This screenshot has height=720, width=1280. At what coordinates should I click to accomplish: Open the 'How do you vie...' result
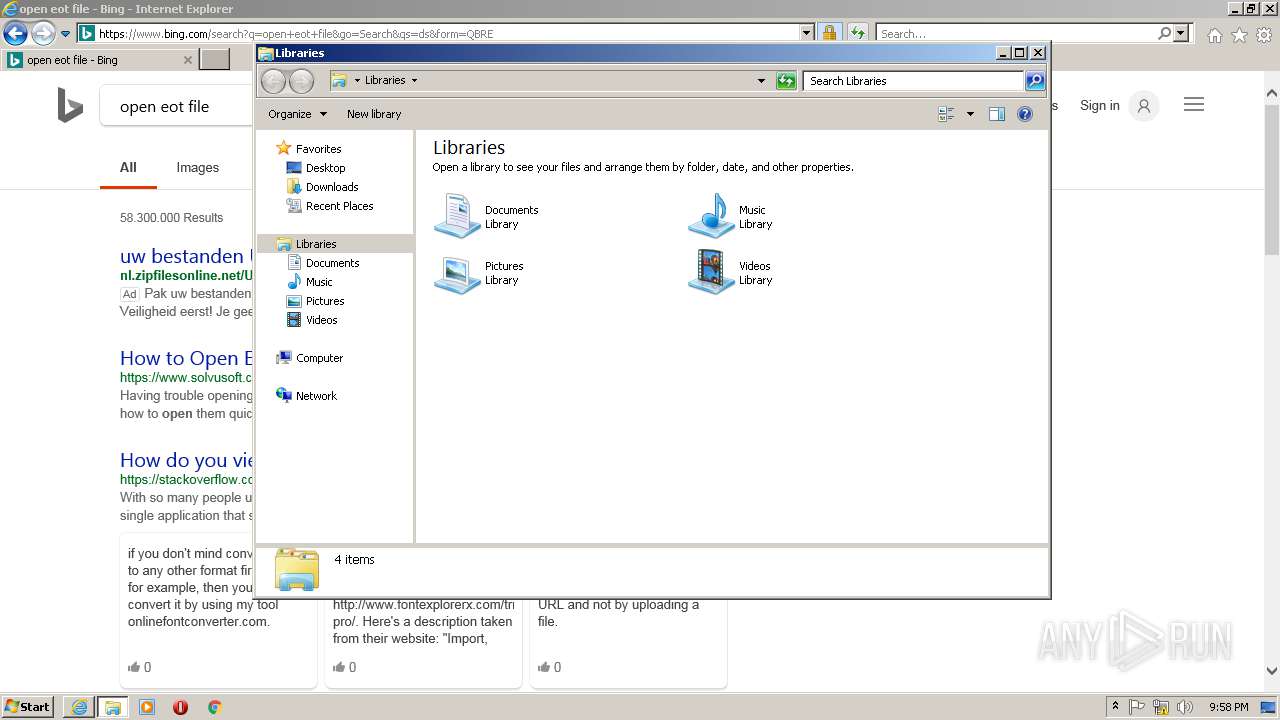tap(186, 460)
